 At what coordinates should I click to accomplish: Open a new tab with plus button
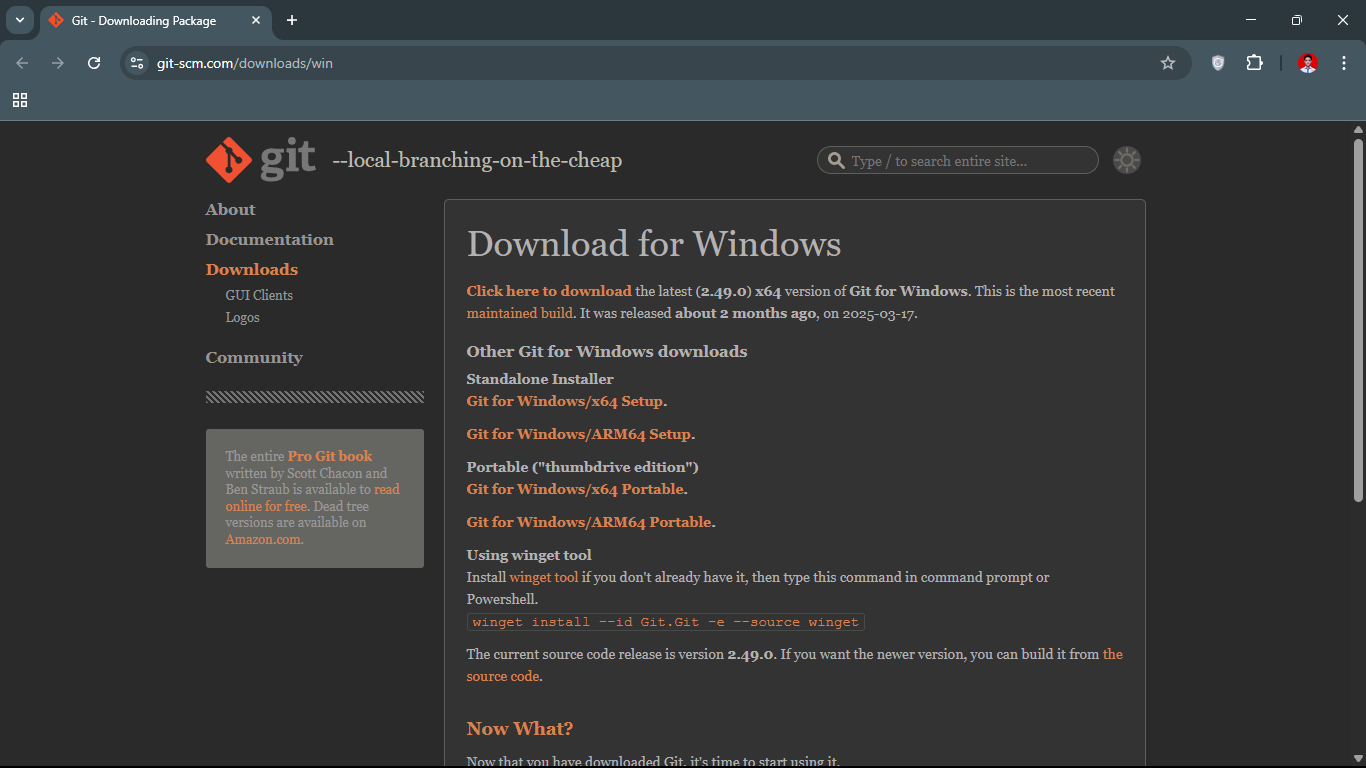pos(292,20)
